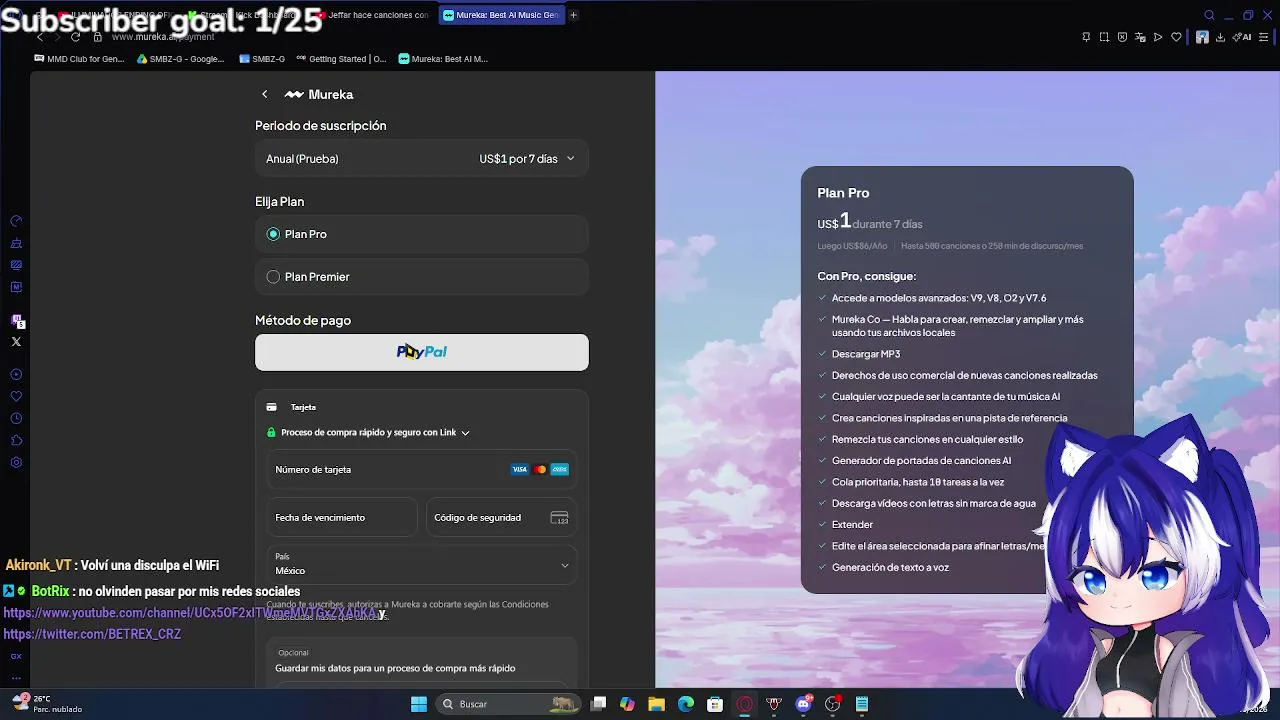The width and height of the screenshot is (1280, 720).
Task: Open Microsoft Store from the taskbar
Action: coord(715,704)
